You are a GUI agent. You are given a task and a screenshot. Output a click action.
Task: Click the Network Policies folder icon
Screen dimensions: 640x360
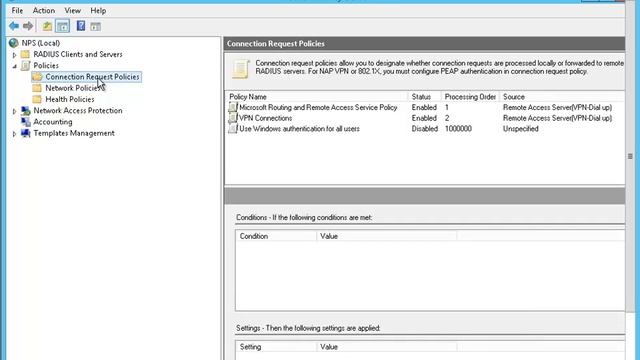pyautogui.click(x=37, y=88)
